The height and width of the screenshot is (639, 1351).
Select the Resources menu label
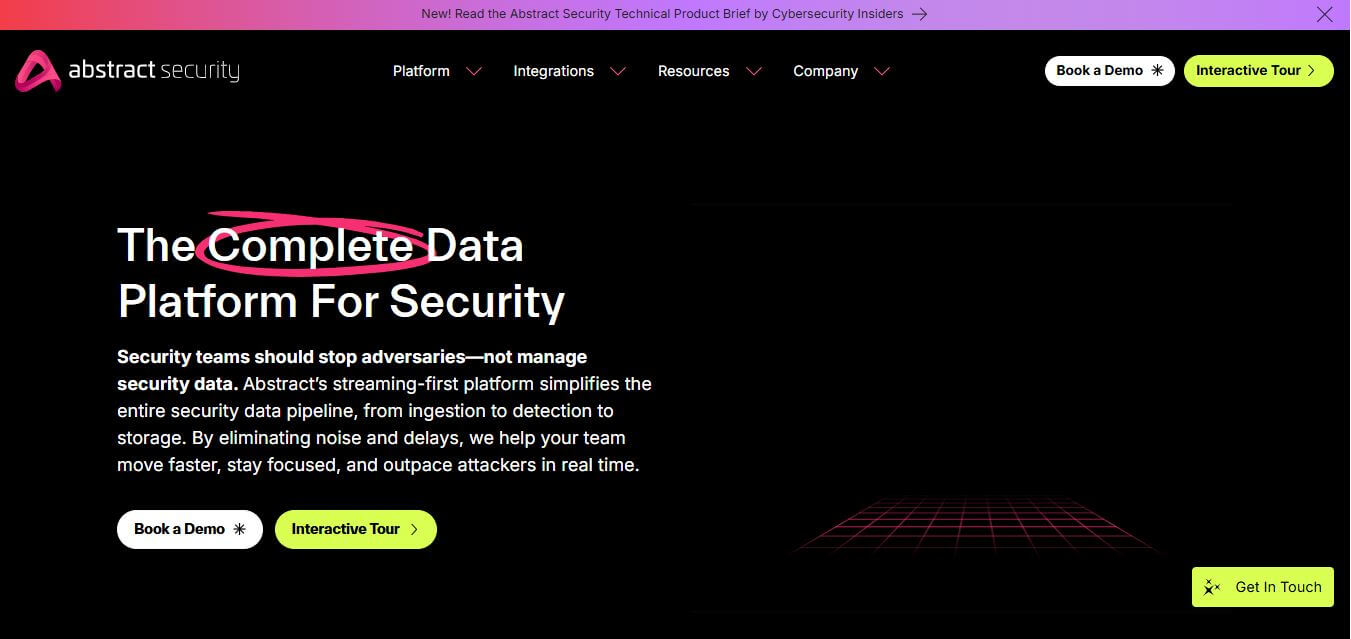(693, 71)
